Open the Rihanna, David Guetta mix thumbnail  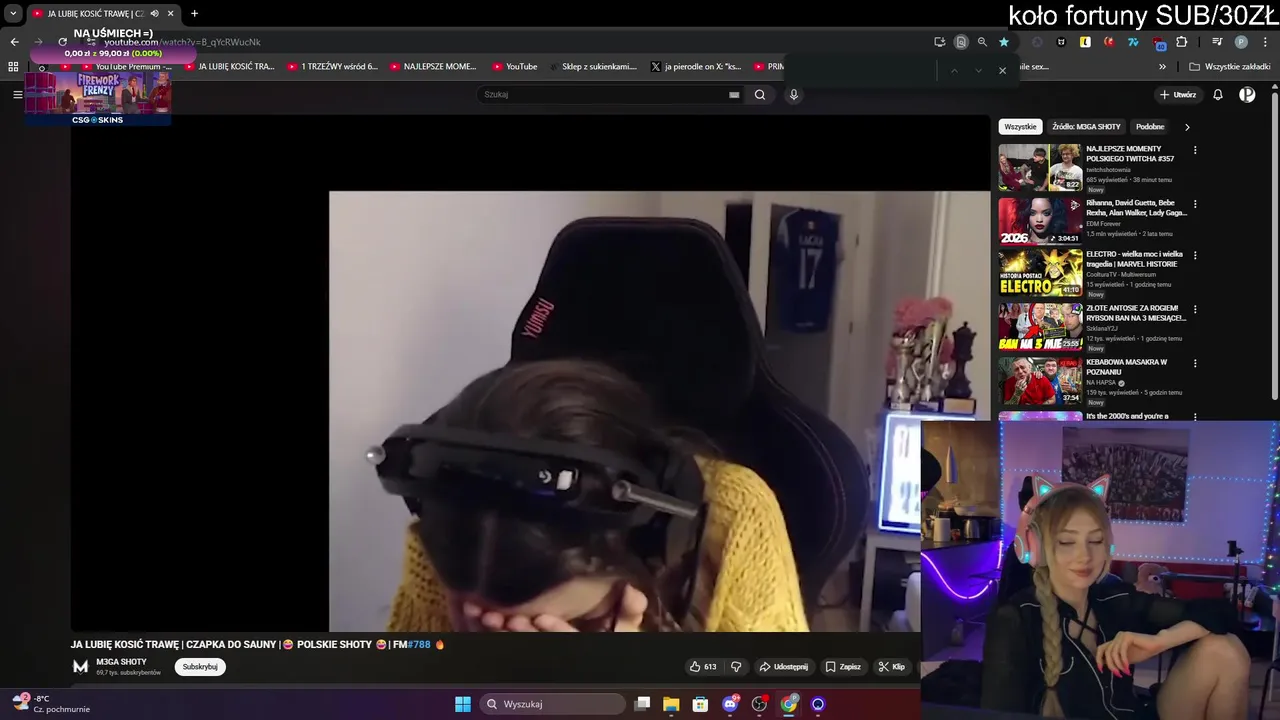pos(1040,221)
